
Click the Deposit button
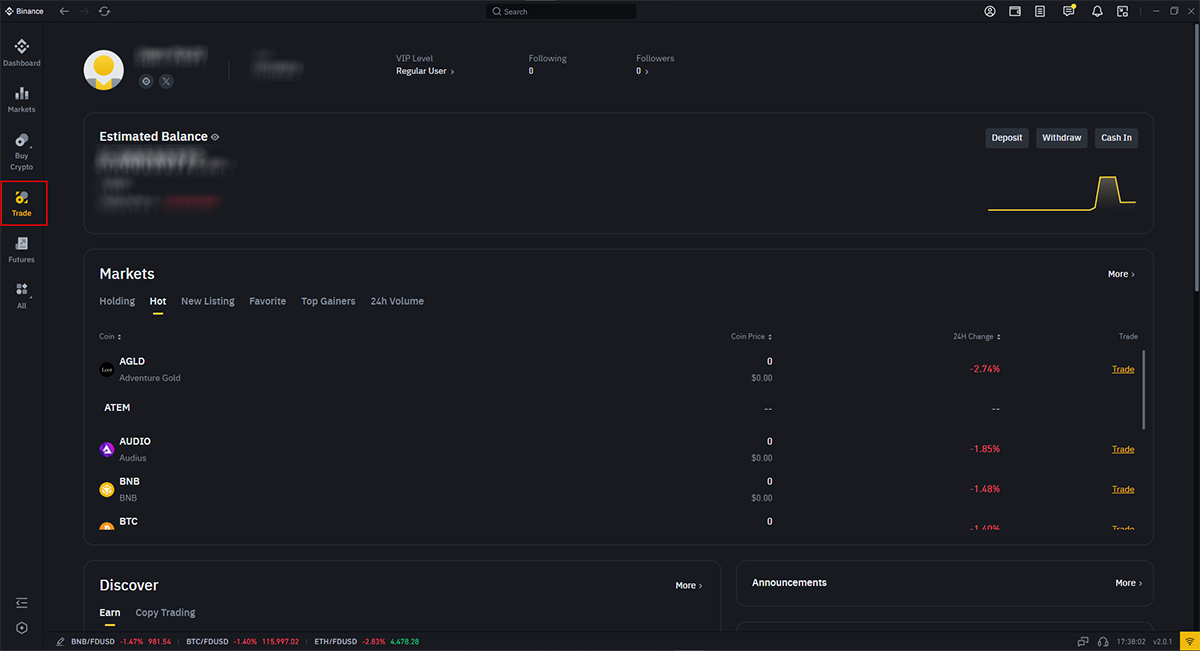[x=1007, y=138]
